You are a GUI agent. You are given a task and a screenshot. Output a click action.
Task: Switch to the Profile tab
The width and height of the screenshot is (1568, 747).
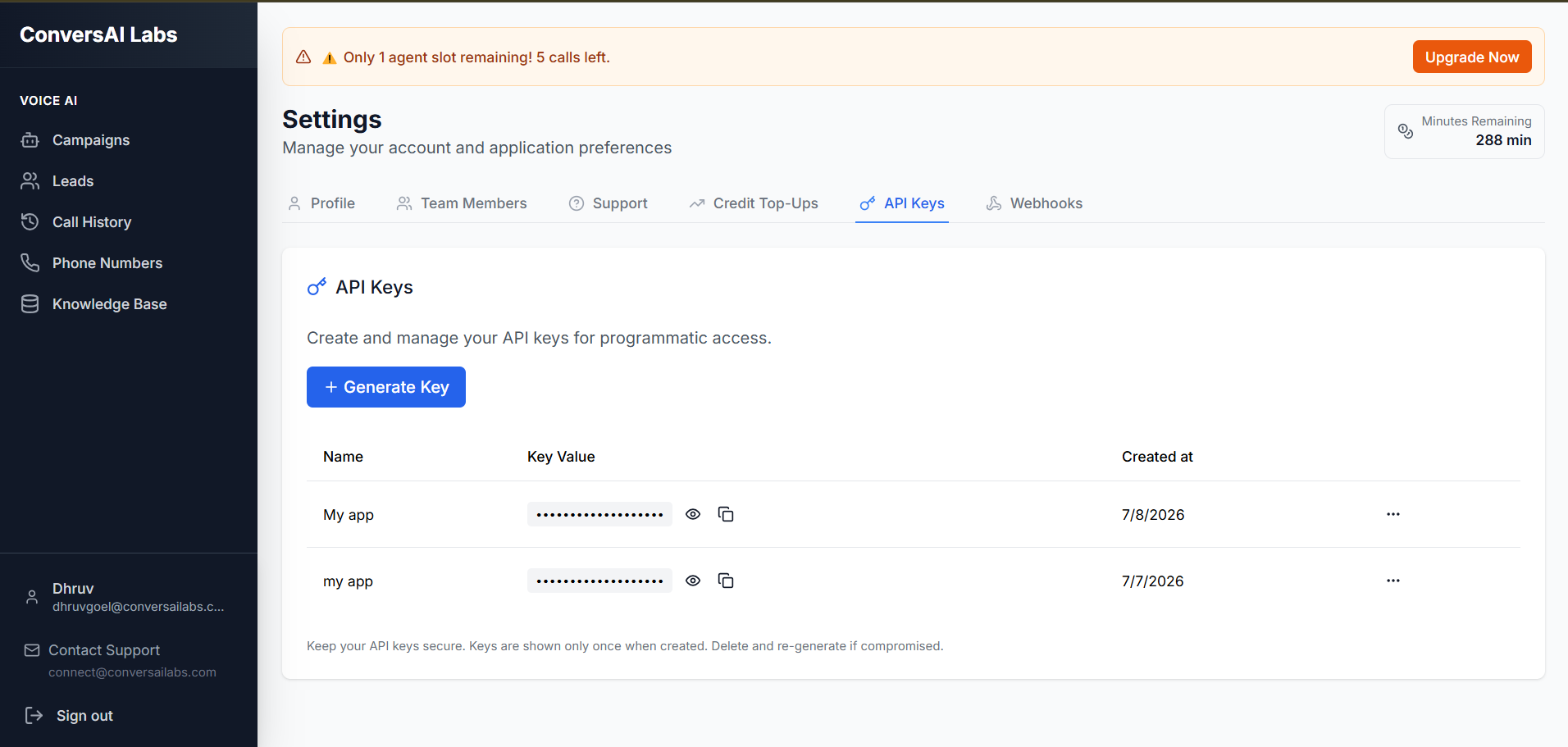321,203
